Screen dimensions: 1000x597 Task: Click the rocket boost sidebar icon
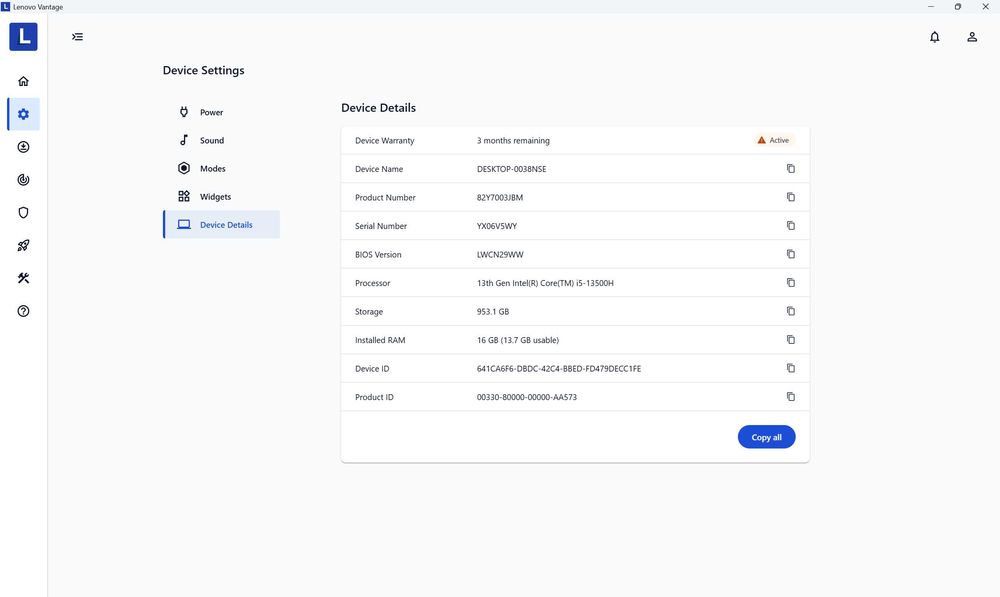(x=23, y=246)
